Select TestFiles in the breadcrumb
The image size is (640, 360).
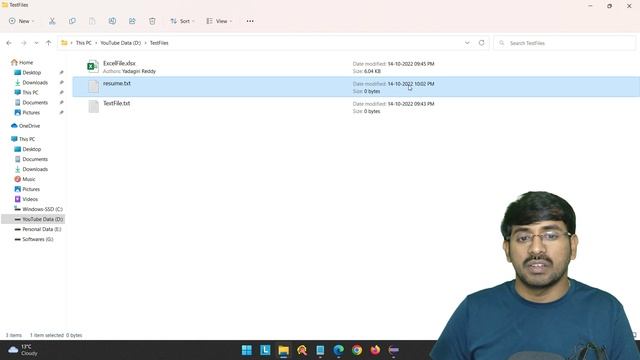click(x=159, y=43)
